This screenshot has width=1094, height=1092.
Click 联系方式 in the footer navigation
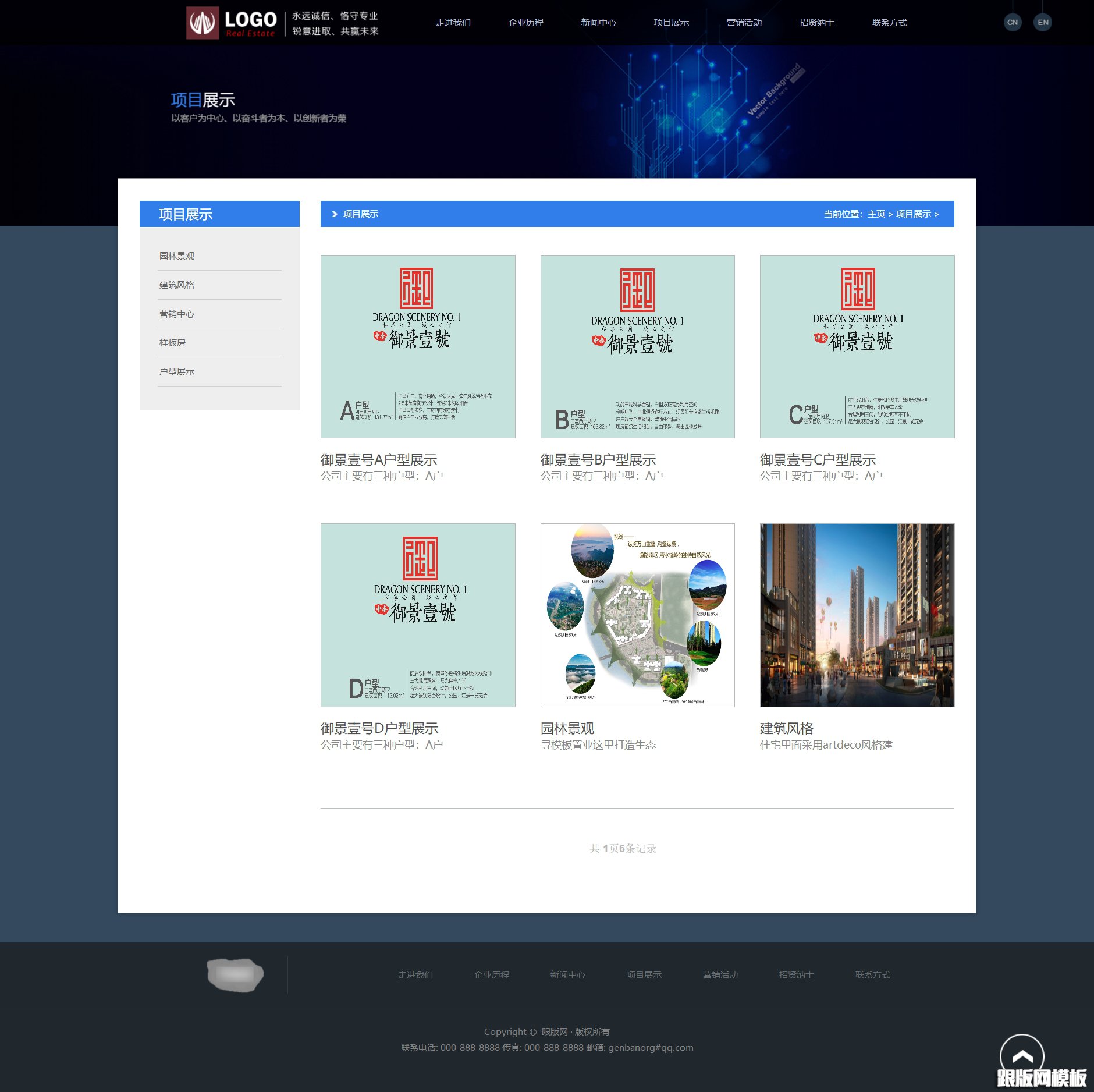tap(872, 974)
